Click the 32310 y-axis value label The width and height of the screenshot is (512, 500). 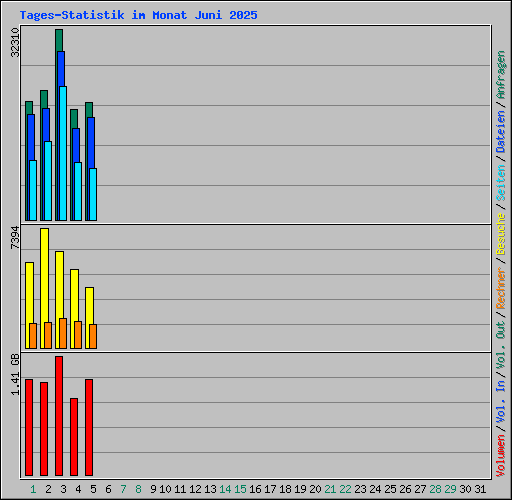point(15,42)
